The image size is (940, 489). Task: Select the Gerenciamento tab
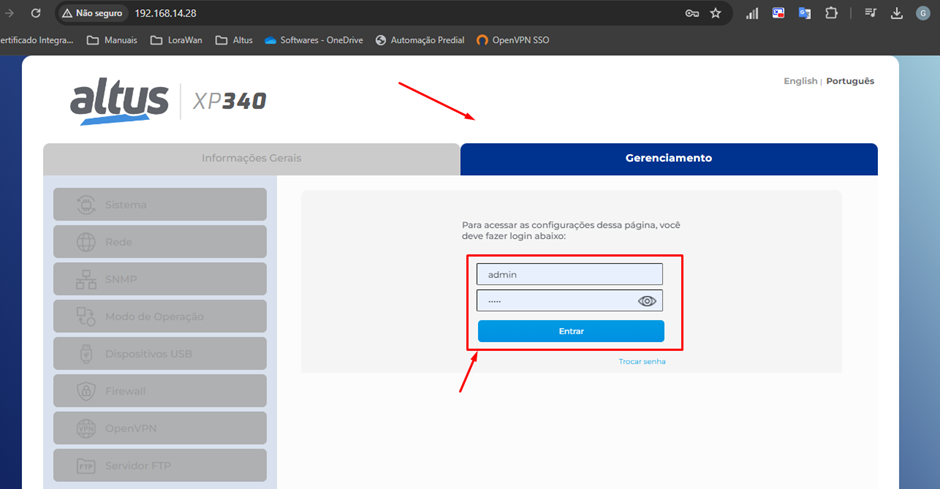point(668,159)
